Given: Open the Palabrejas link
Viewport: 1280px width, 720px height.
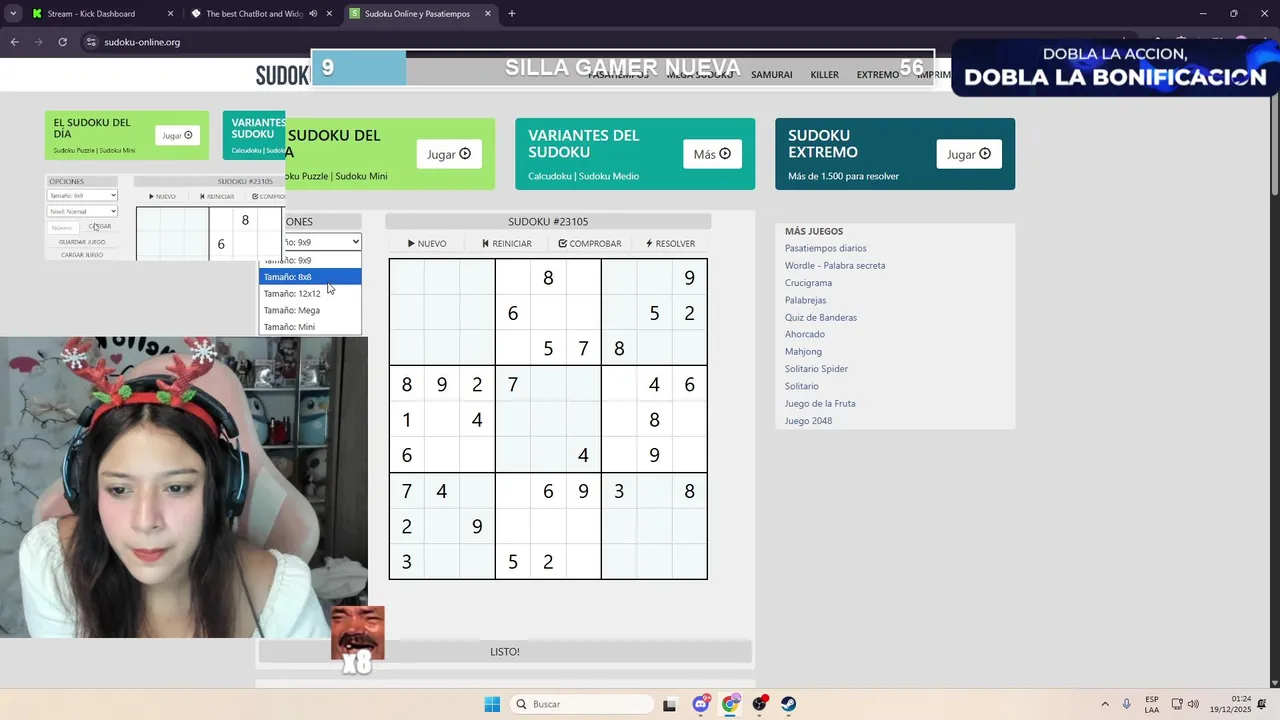Looking at the screenshot, I should (805, 300).
